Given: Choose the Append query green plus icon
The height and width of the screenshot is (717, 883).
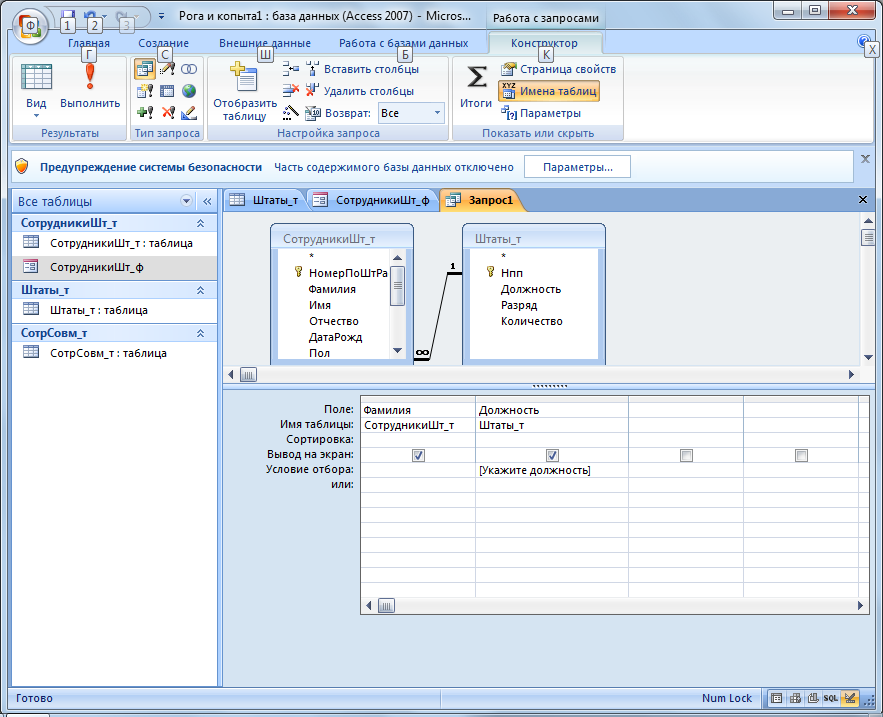Looking at the screenshot, I should point(145,113).
